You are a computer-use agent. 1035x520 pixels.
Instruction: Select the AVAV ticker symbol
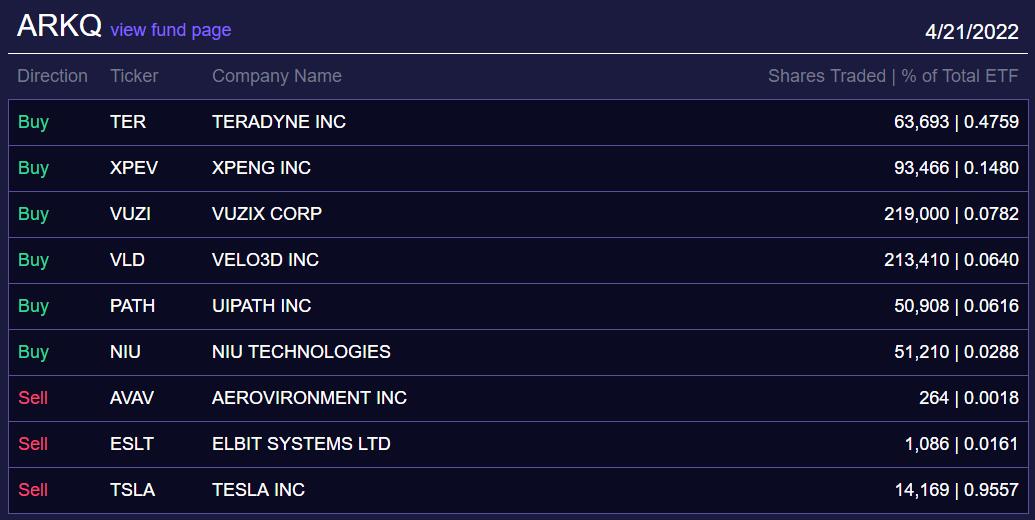tap(132, 398)
